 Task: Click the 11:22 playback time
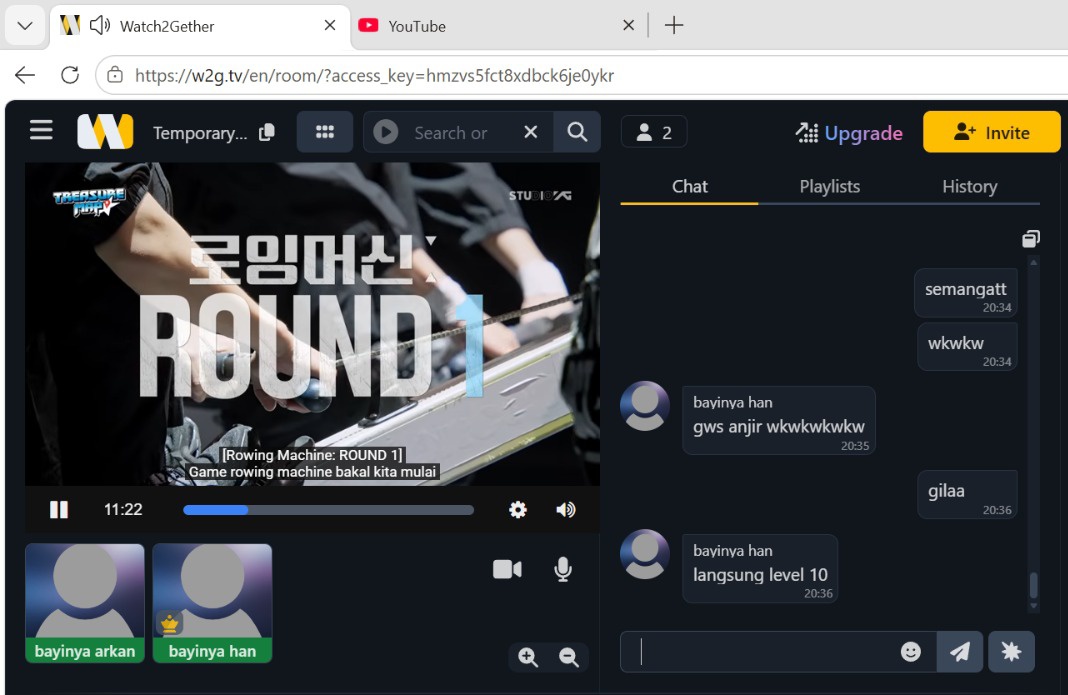point(123,510)
